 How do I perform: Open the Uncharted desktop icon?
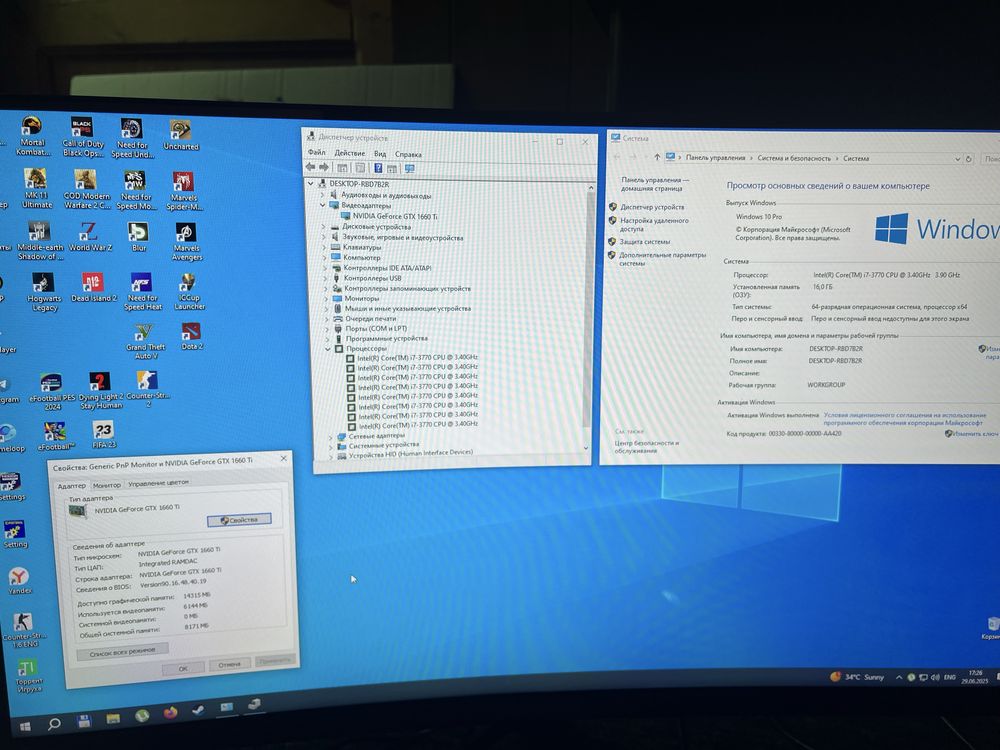181,135
